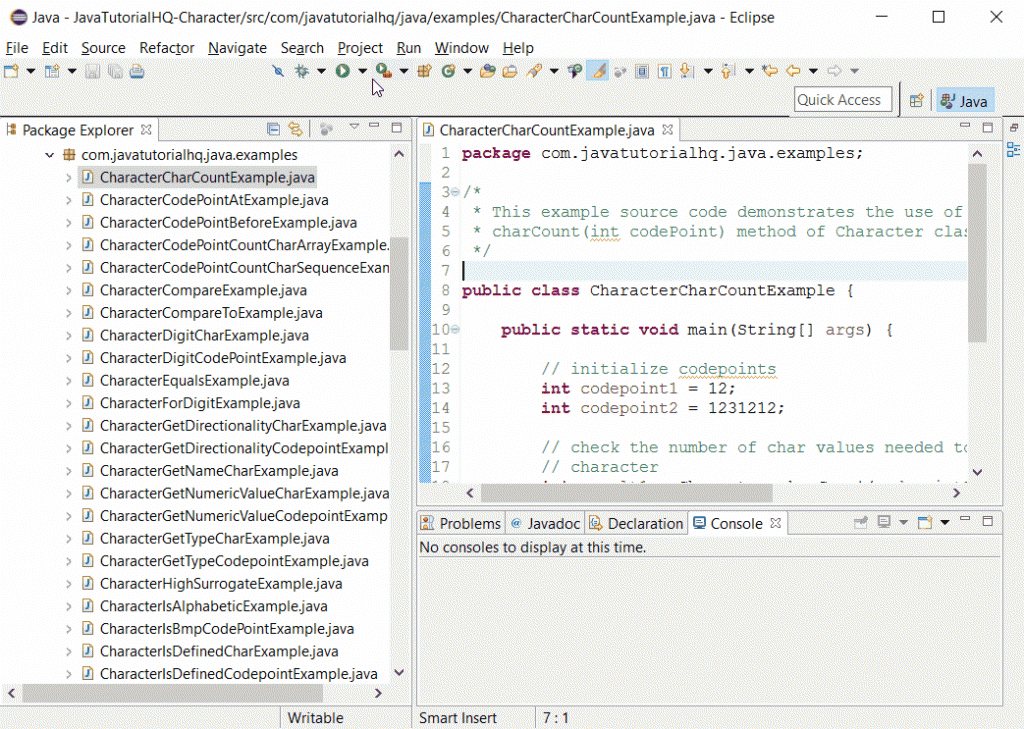The height and width of the screenshot is (729, 1024).
Task: Open the Navigate menu
Action: (237, 48)
